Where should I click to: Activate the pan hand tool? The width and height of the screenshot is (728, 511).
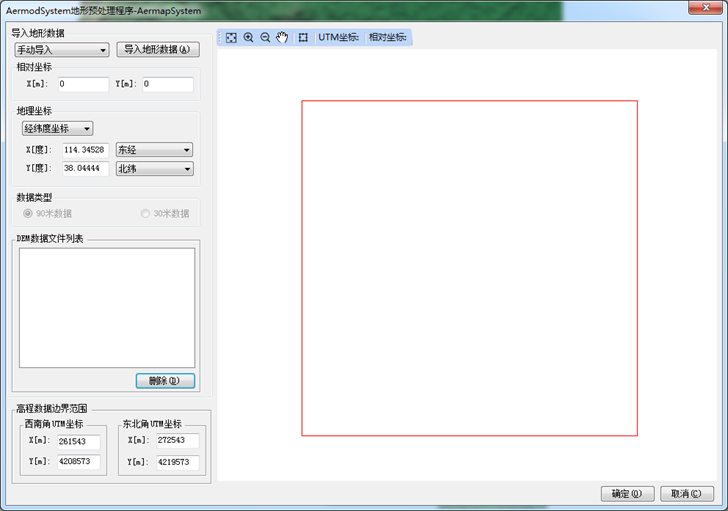(282, 37)
